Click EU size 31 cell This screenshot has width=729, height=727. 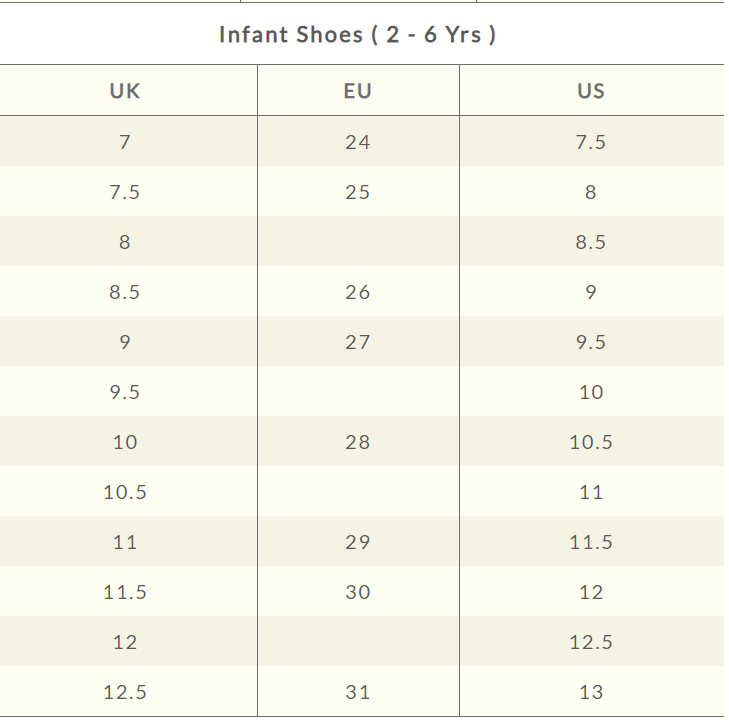(x=357, y=692)
